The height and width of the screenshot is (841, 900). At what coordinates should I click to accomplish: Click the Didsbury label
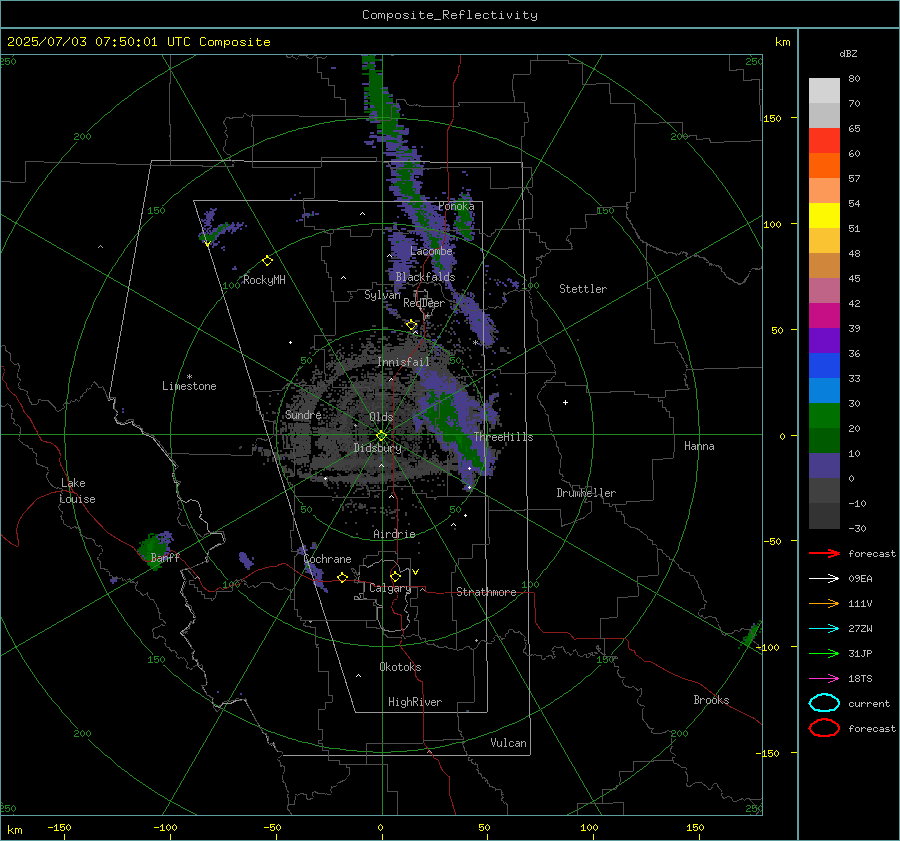377,448
